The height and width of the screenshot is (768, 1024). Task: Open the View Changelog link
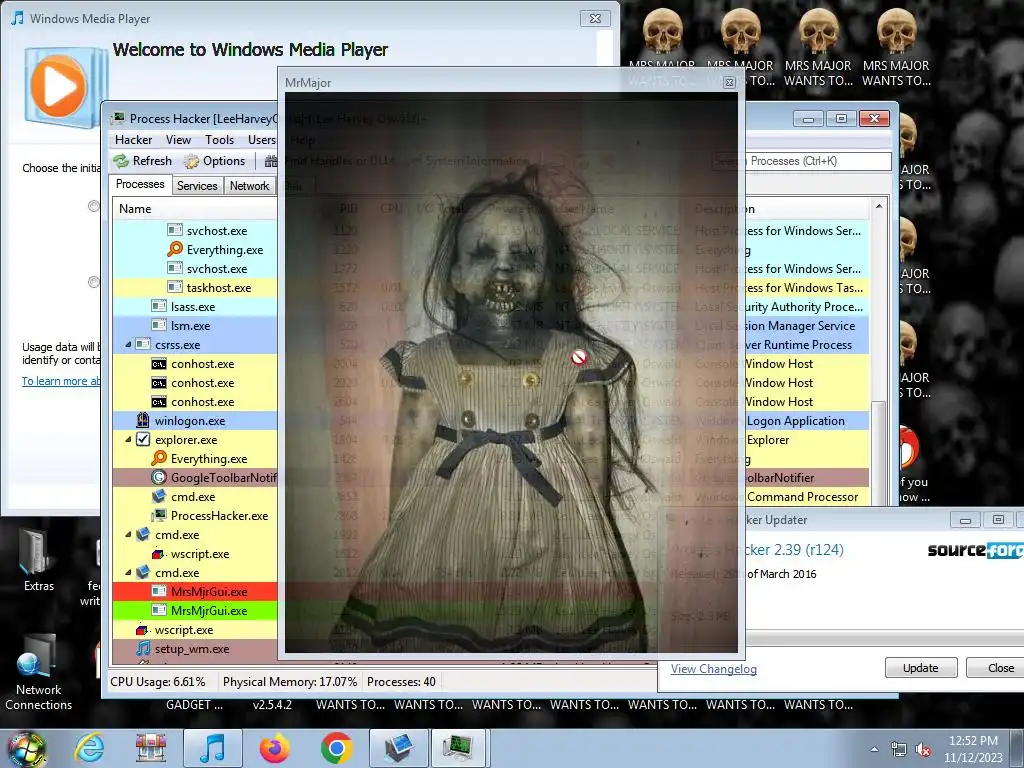(713, 669)
